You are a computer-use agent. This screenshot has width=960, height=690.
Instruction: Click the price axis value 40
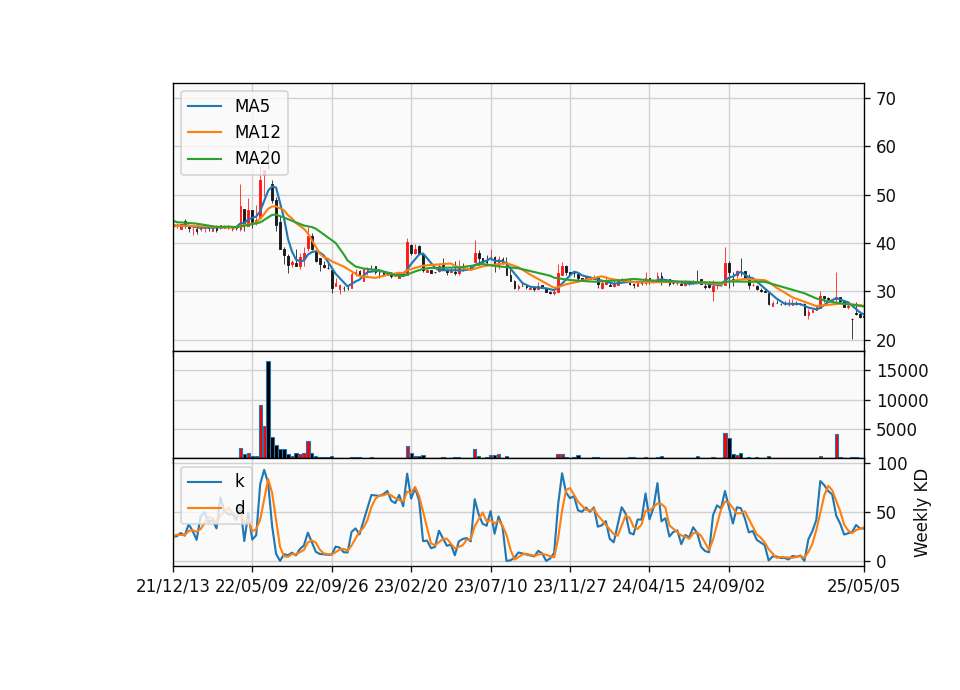point(886,244)
